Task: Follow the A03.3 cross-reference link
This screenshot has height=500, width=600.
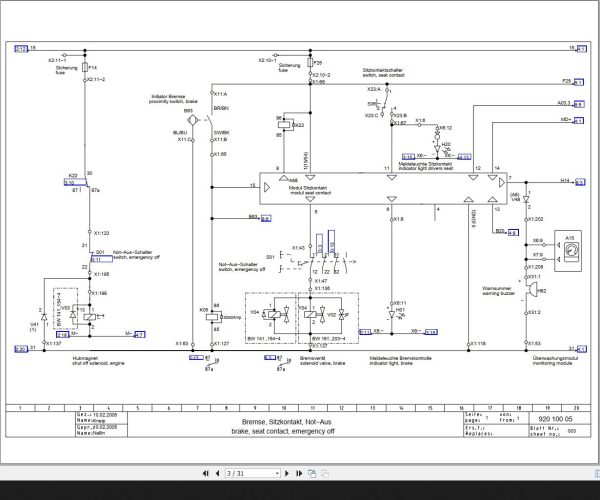Action: tap(579, 104)
